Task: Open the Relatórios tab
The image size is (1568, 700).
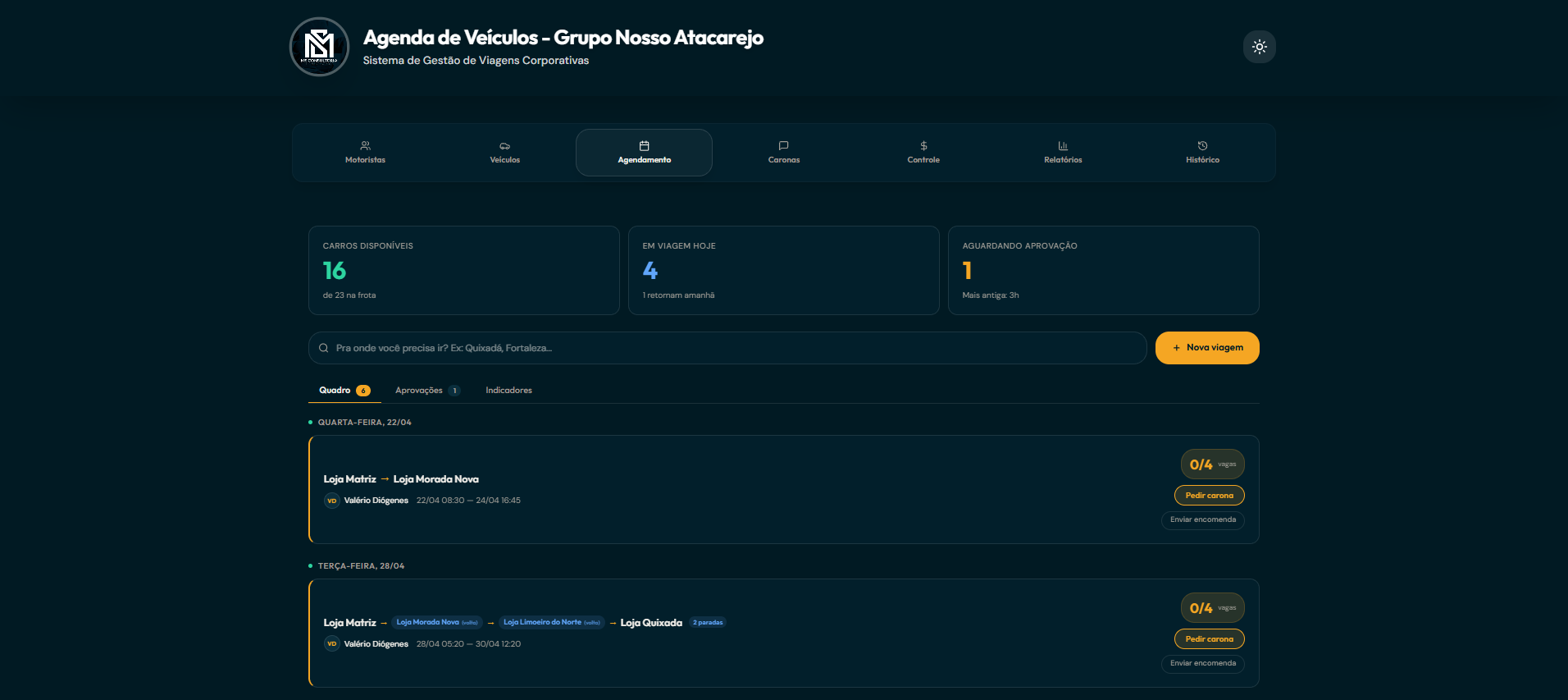Action: (1063, 153)
